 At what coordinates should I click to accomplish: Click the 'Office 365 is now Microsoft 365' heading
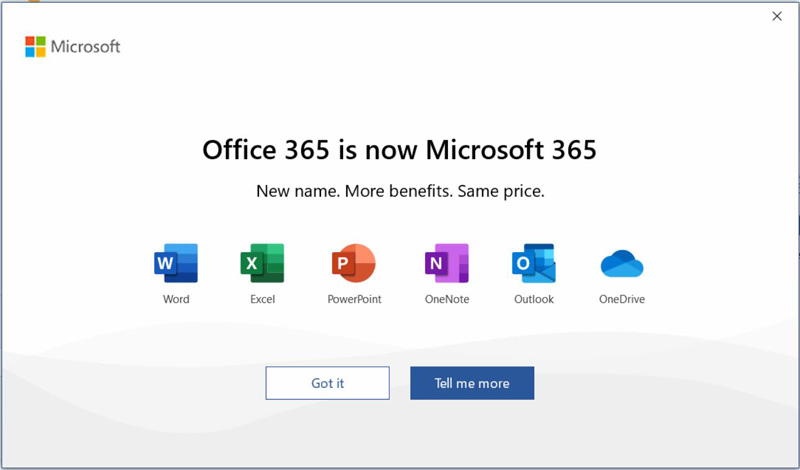[399, 150]
